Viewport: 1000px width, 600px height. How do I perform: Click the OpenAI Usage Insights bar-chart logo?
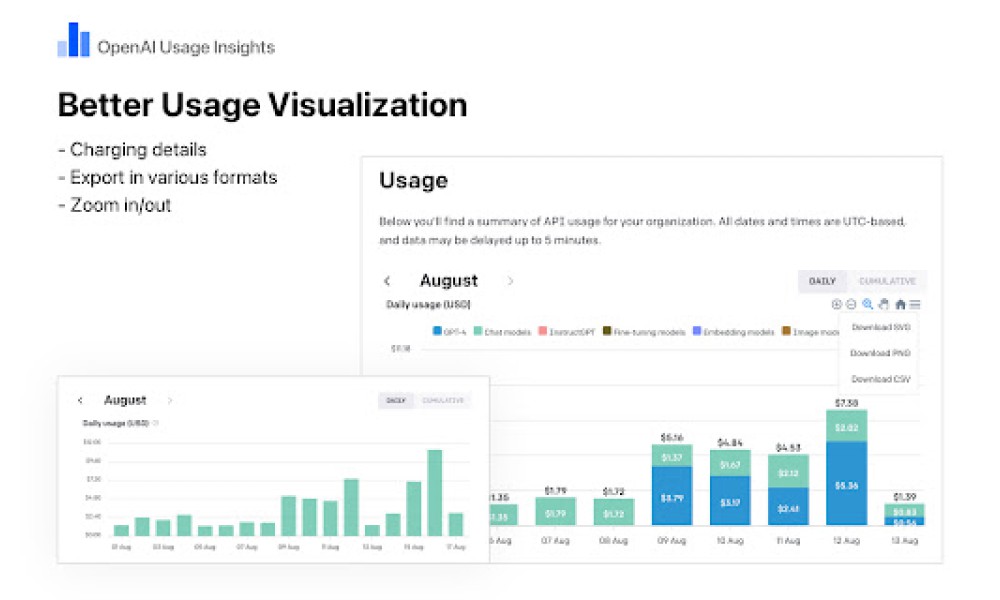click(x=73, y=40)
